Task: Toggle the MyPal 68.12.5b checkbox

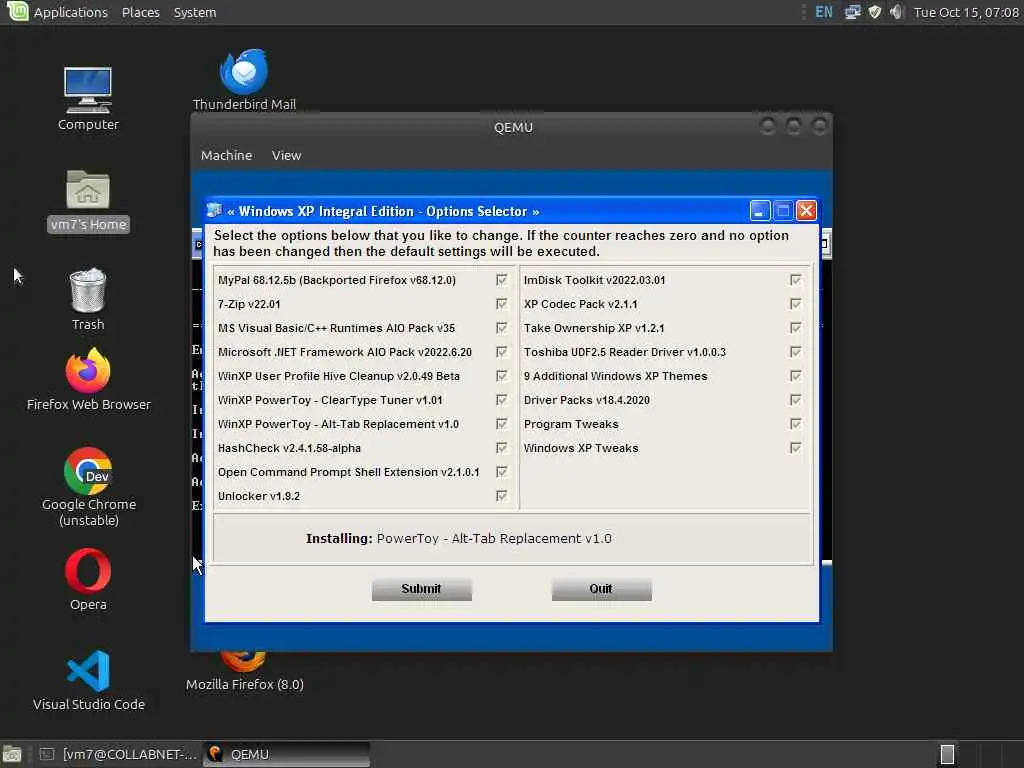Action: point(502,280)
